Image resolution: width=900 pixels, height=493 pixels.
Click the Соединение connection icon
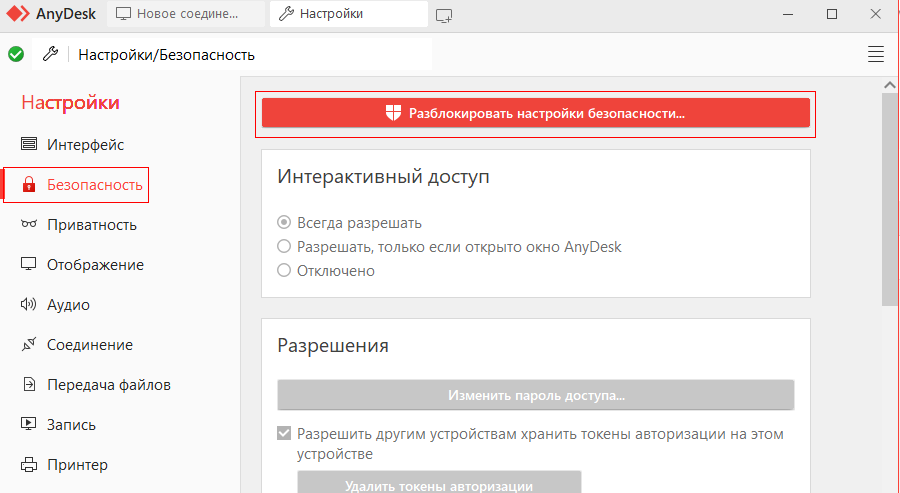coord(29,345)
